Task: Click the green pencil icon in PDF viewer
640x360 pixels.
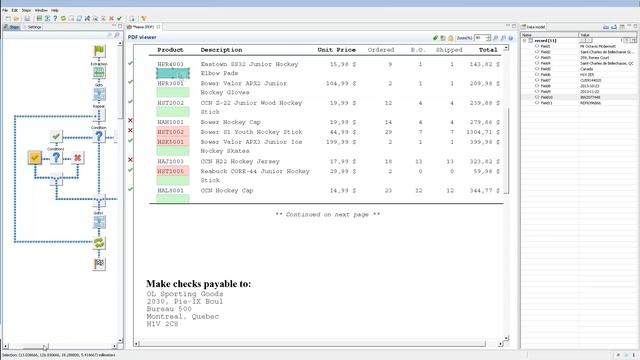Action: point(435,38)
